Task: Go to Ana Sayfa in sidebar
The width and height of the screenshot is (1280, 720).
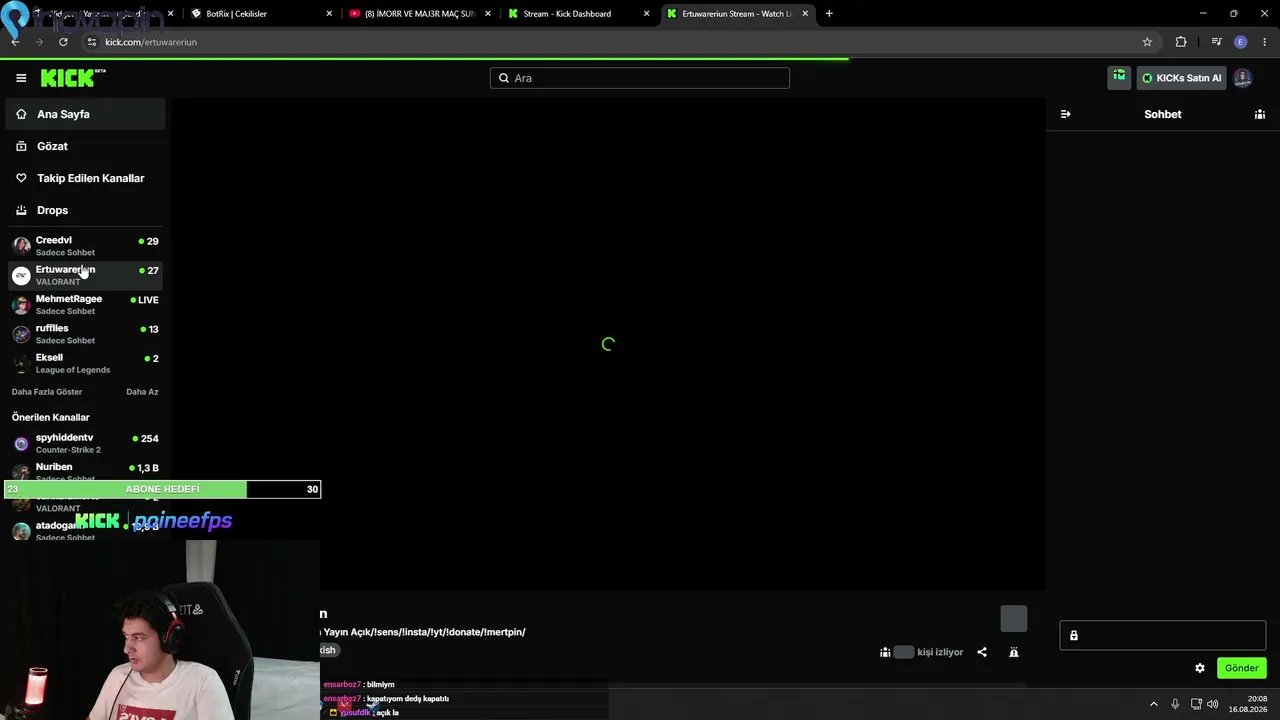Action: pyautogui.click(x=85, y=114)
